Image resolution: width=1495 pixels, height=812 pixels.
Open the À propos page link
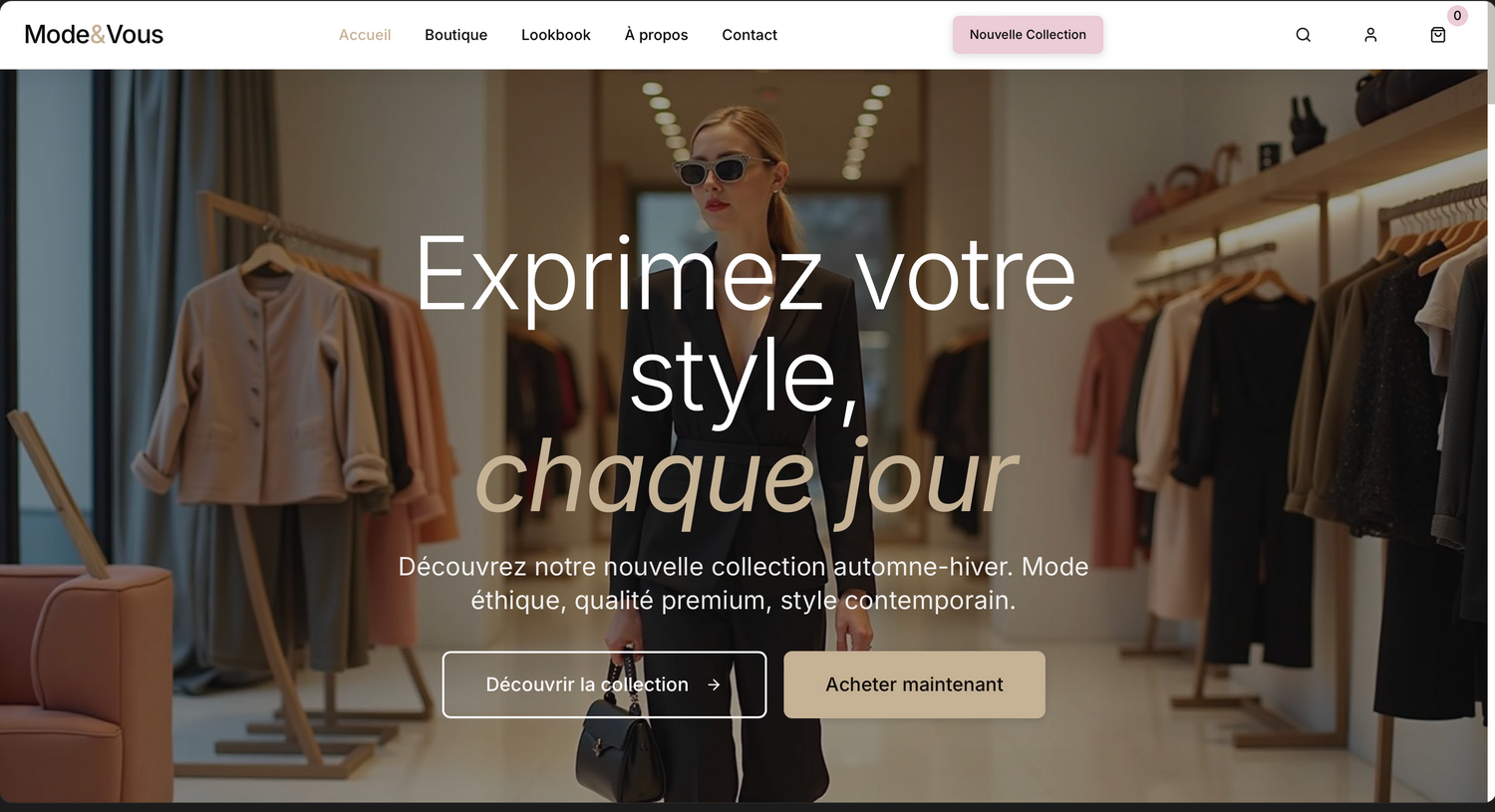[x=656, y=35]
